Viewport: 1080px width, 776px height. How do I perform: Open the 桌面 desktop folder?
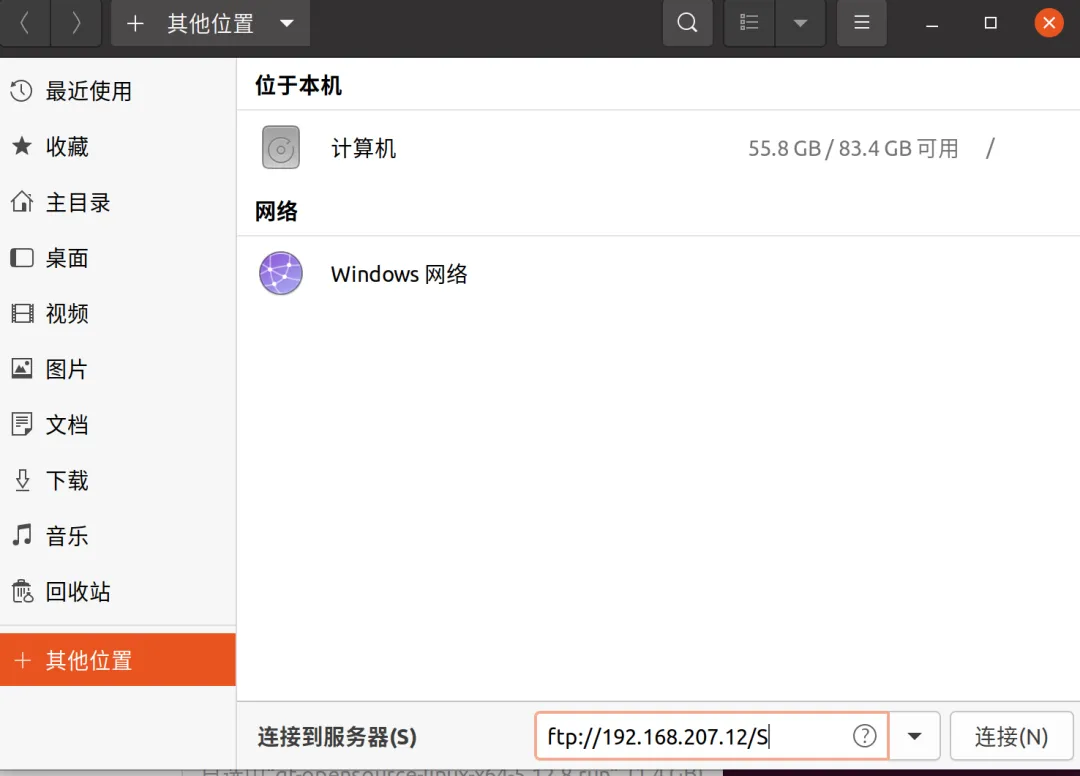tap(118, 258)
